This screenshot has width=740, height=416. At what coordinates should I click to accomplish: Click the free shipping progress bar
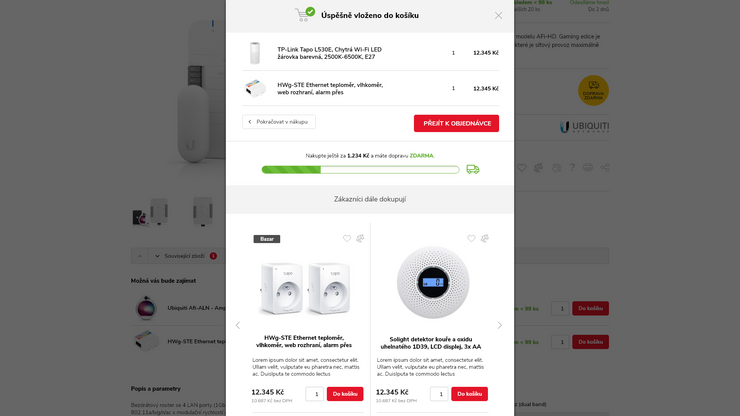360,170
